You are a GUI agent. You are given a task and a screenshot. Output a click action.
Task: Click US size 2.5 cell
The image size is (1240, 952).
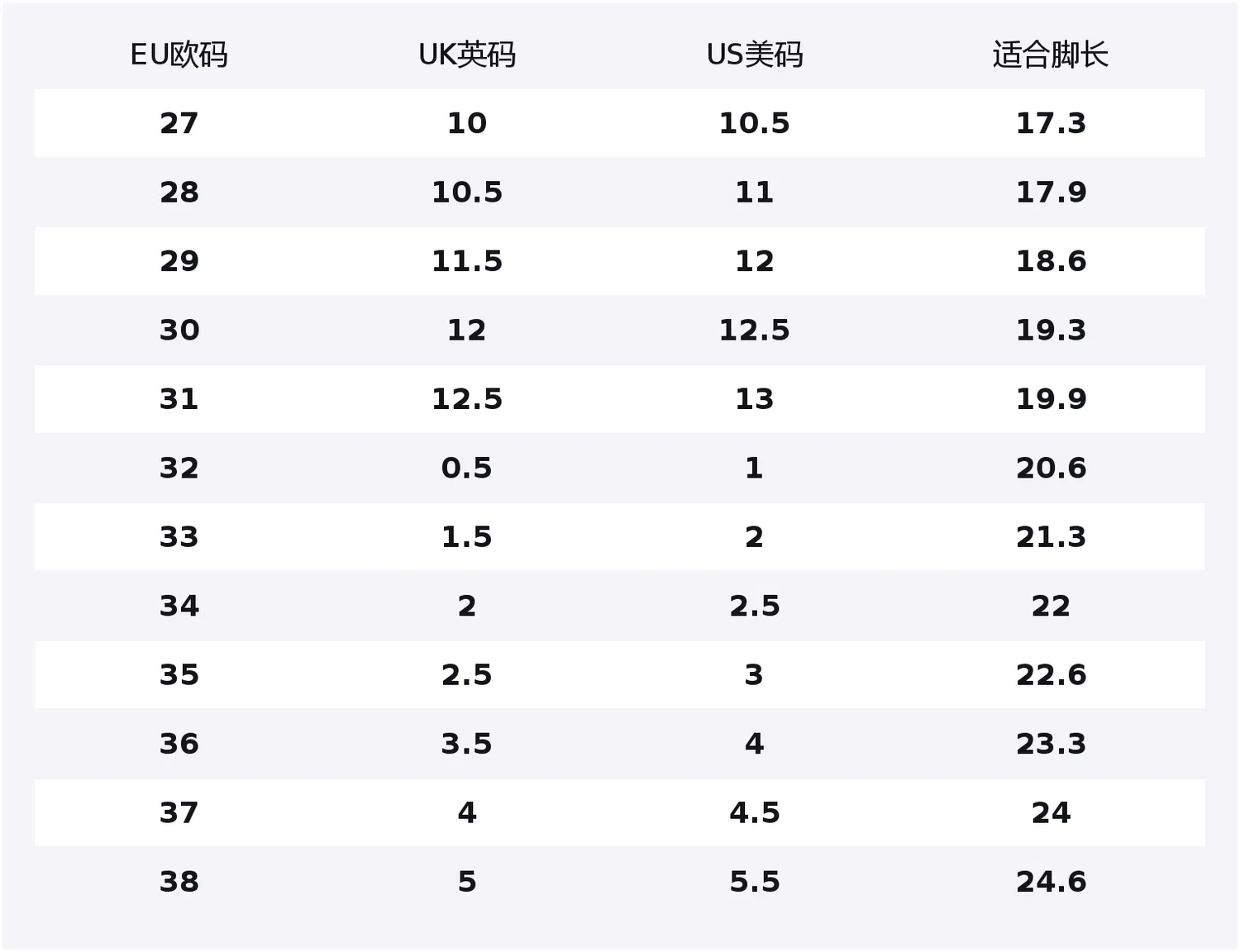point(755,606)
